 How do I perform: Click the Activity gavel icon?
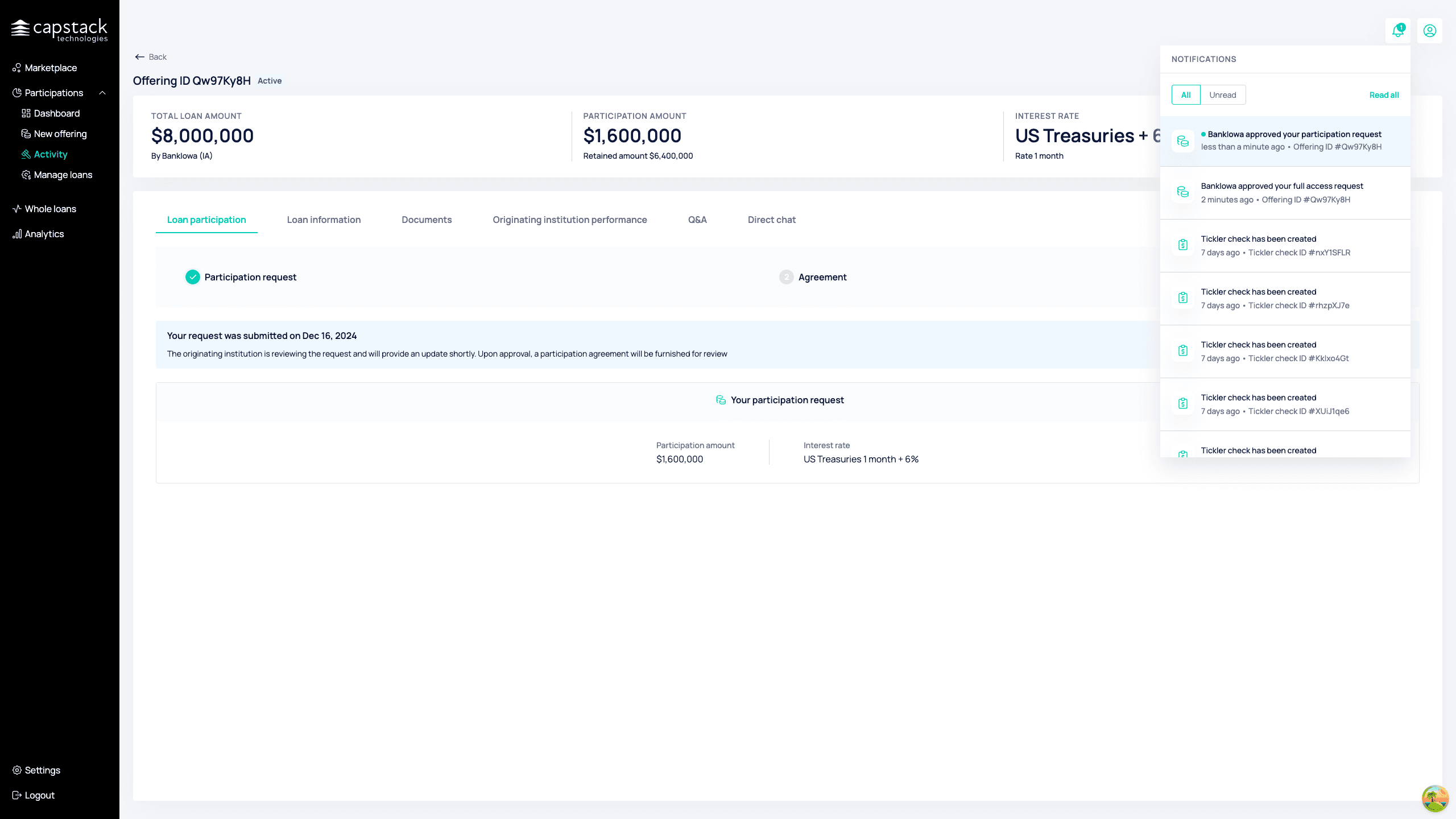point(26,154)
